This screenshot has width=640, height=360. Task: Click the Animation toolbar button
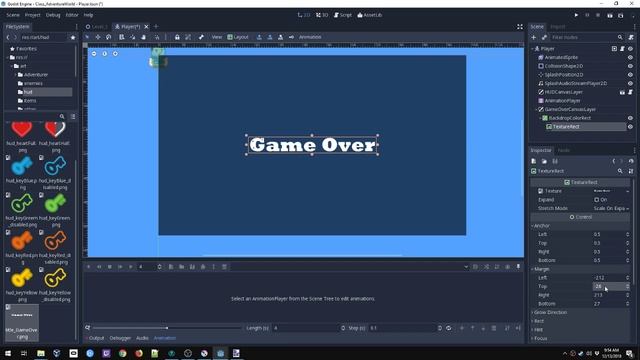[310, 37]
